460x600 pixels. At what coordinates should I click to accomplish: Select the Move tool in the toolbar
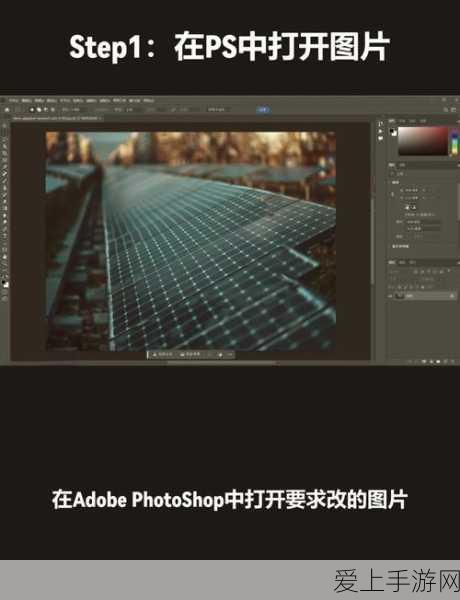5,126
